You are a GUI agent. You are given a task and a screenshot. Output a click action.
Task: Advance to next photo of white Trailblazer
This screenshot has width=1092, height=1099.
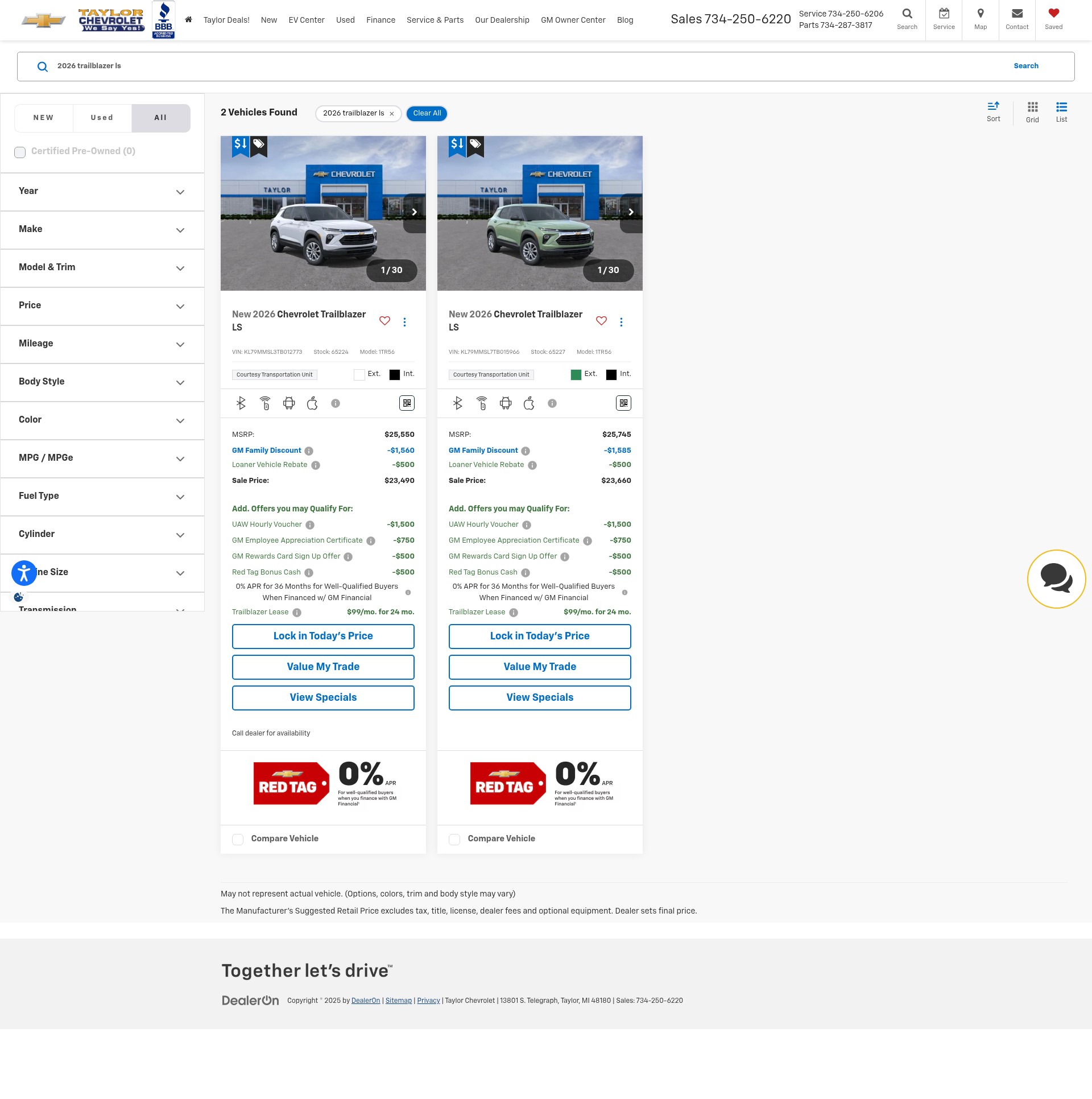click(x=415, y=213)
